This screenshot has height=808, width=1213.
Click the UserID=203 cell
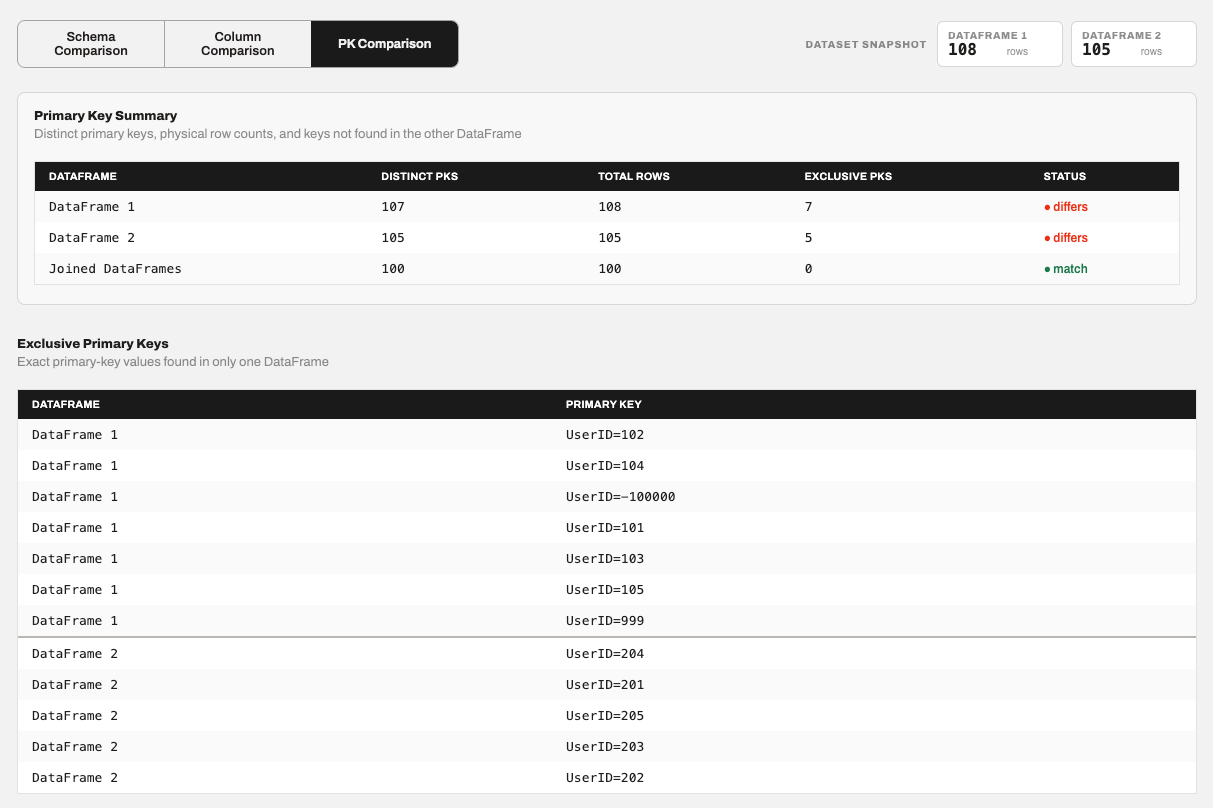[605, 747]
